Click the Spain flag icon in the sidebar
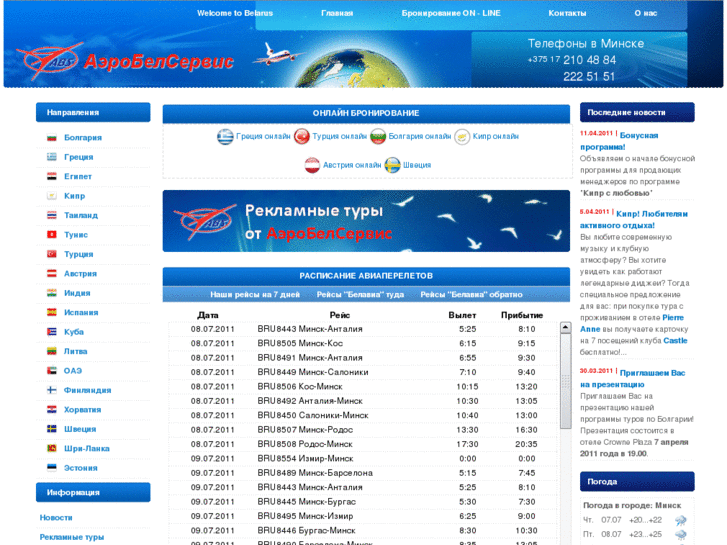Screen dimensions: 727x545 click(x=51, y=313)
